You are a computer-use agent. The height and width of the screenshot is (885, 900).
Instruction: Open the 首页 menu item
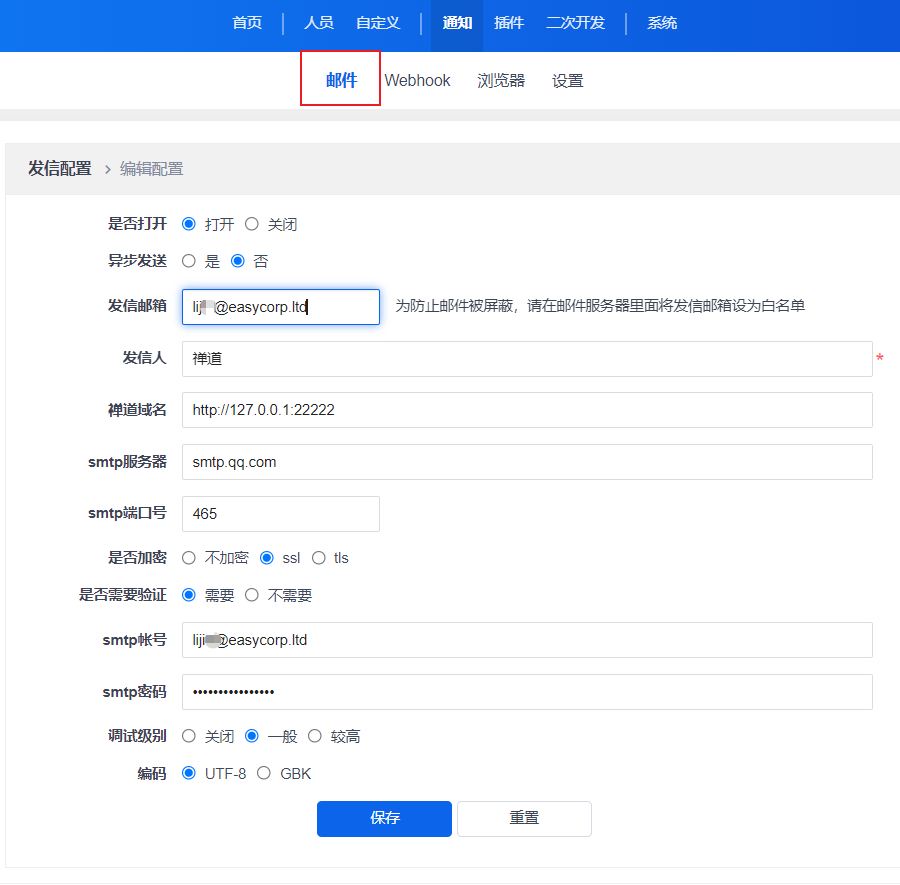click(x=247, y=22)
